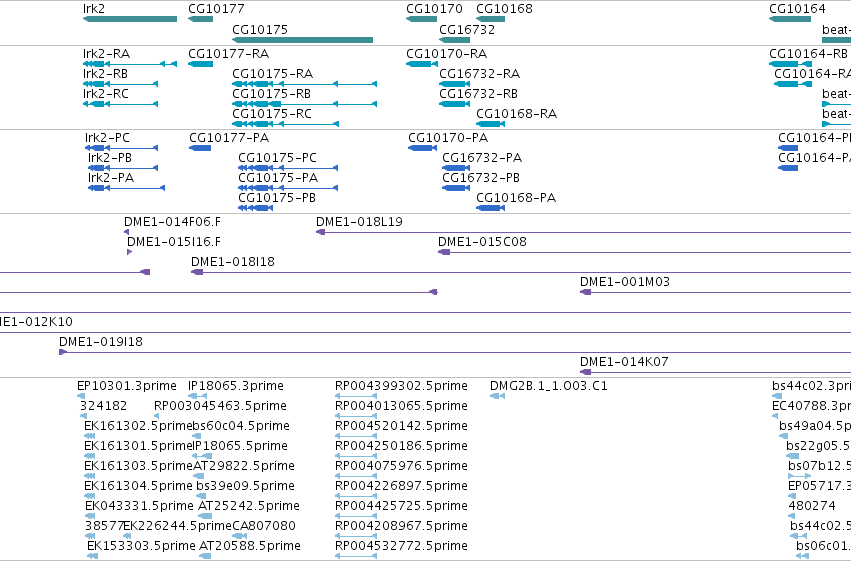Viewport: 851px width, 561px height.
Task: Select EST EK161304.5prime
Action: [90, 496]
